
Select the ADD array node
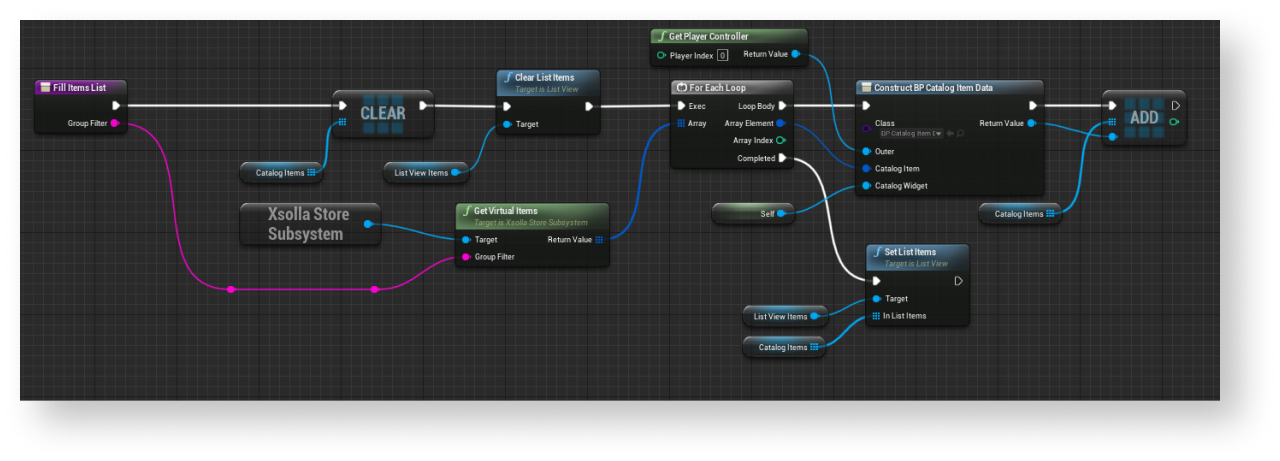pyautogui.click(x=1143, y=117)
